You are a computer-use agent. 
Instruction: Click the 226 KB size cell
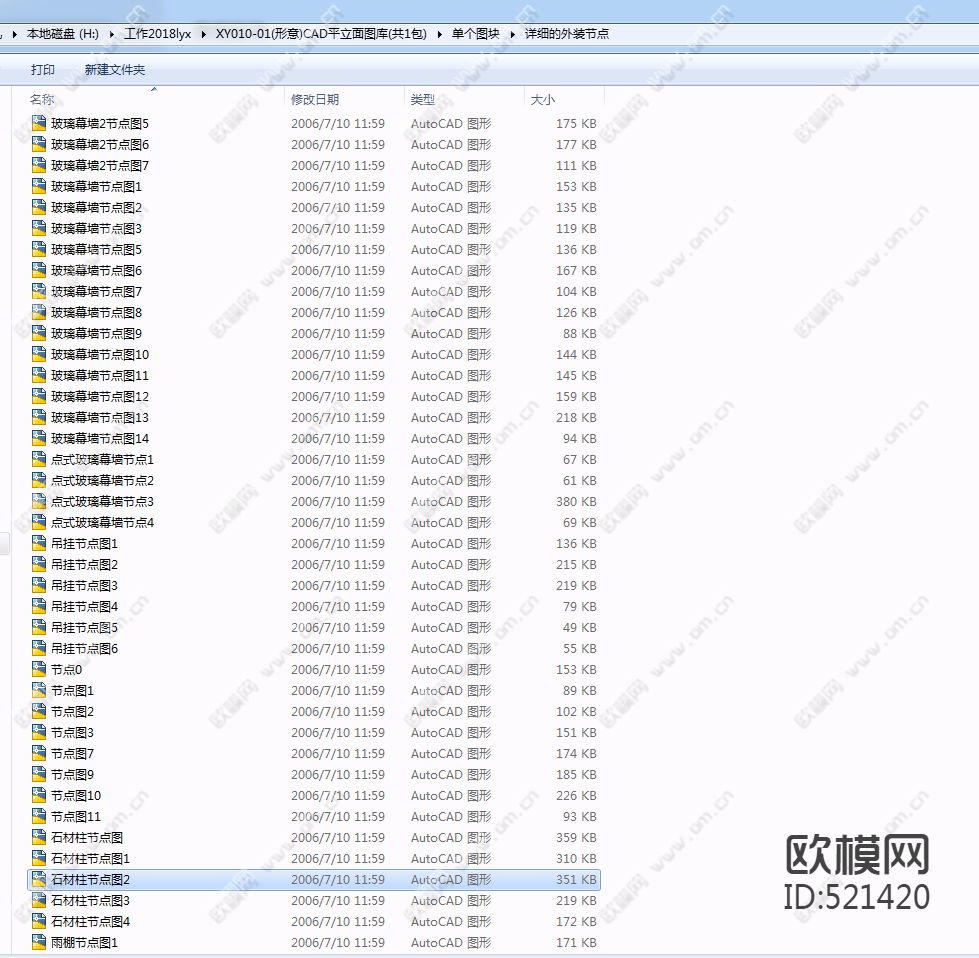click(576, 795)
